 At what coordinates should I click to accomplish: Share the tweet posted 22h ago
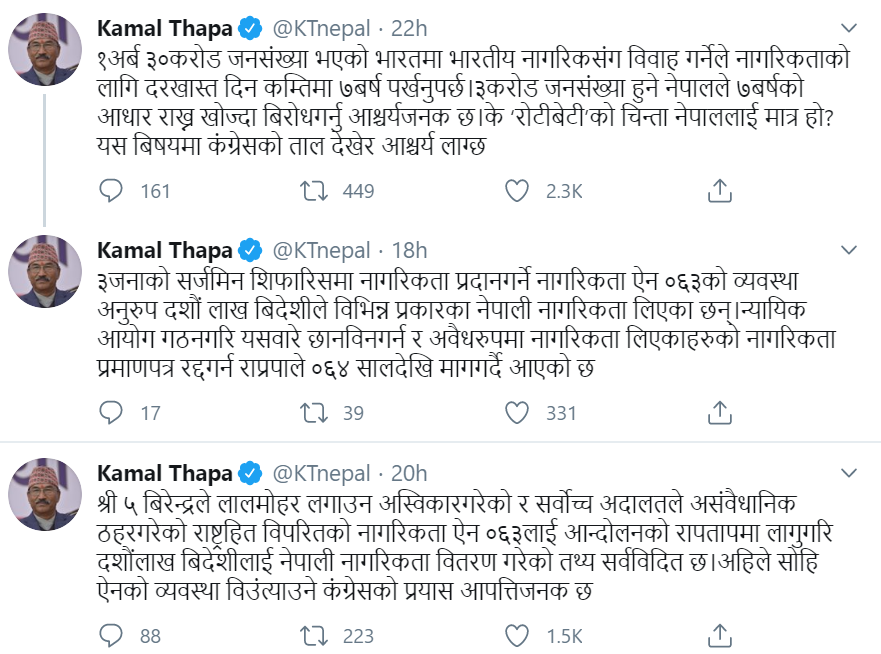720,191
